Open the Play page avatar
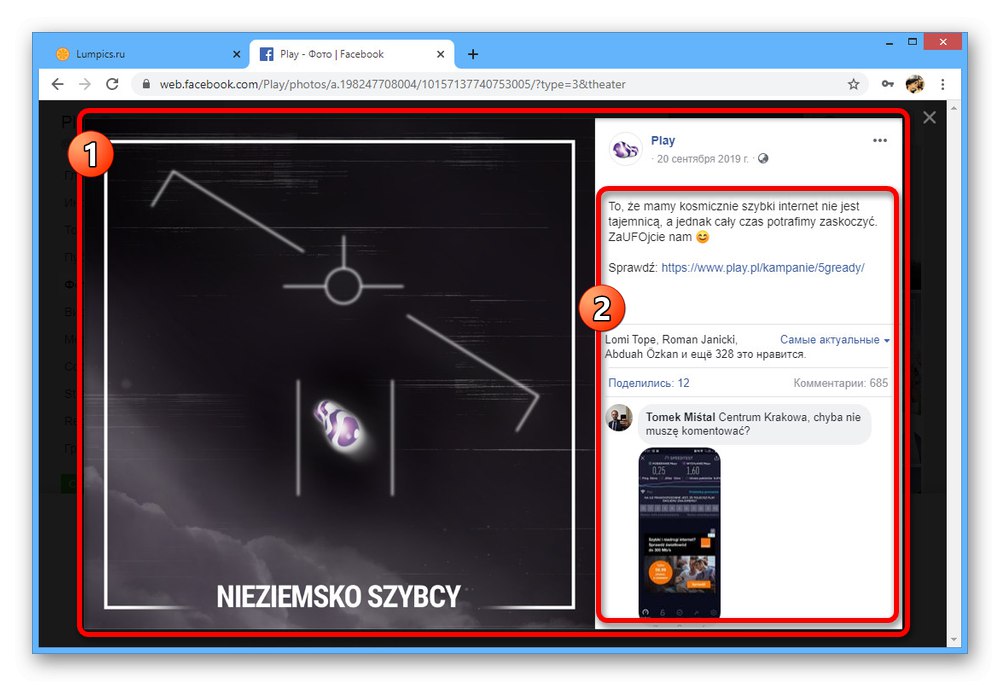The image size is (1000, 686). coord(625,149)
